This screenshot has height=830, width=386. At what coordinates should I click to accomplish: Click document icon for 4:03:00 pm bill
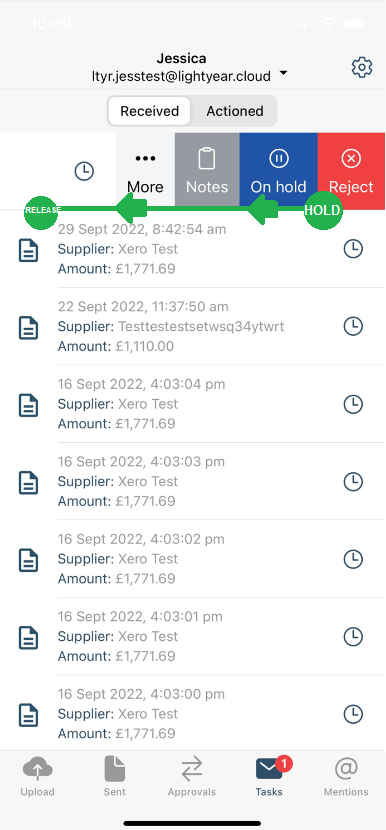click(x=29, y=714)
